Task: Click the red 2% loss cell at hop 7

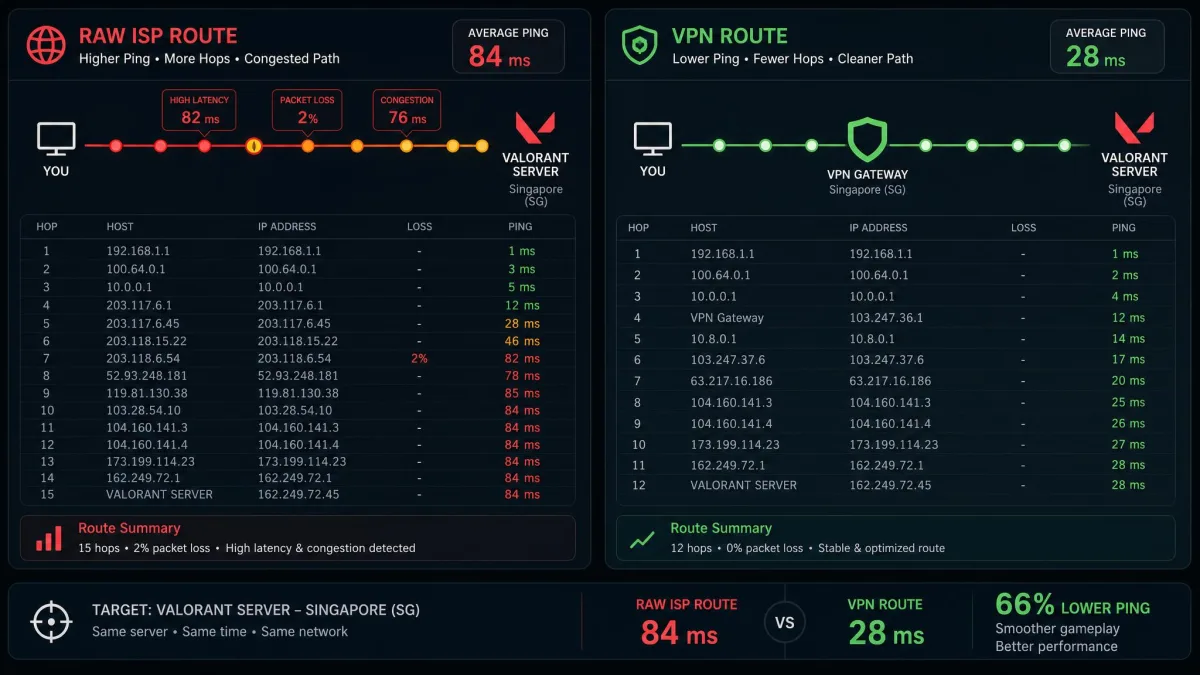Action: 419,358
